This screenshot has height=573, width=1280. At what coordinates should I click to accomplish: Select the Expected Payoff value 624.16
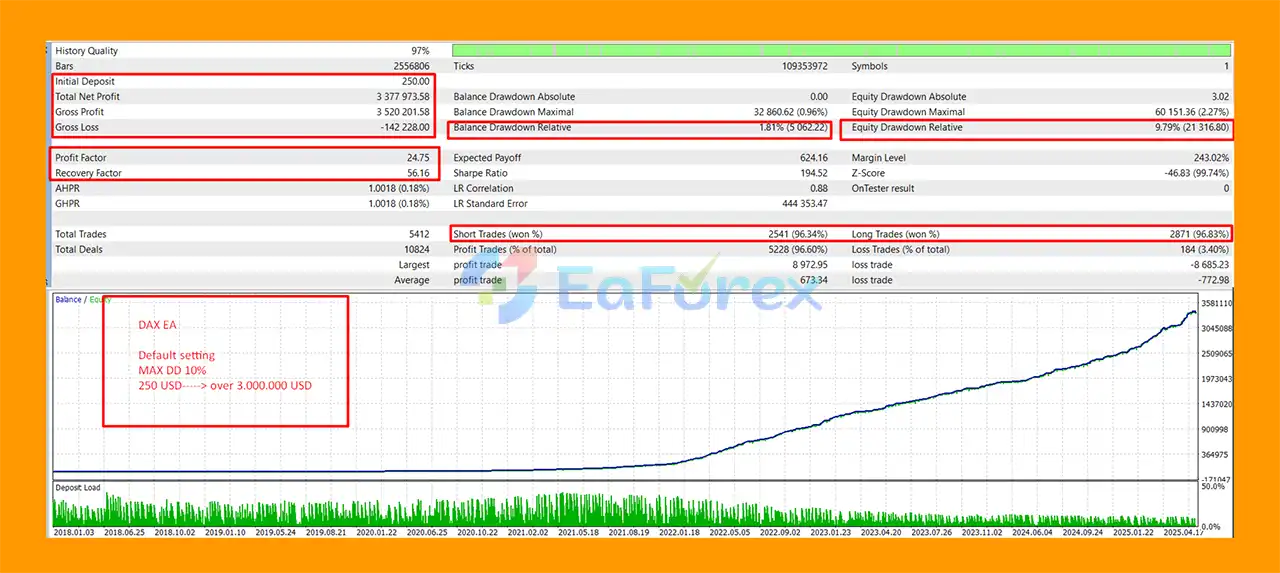tap(814, 158)
